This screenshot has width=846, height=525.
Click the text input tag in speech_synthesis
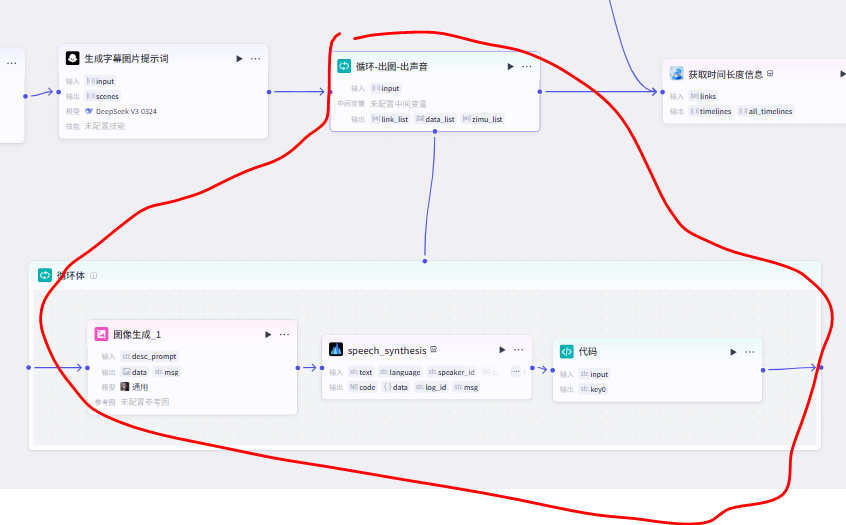[x=361, y=372]
